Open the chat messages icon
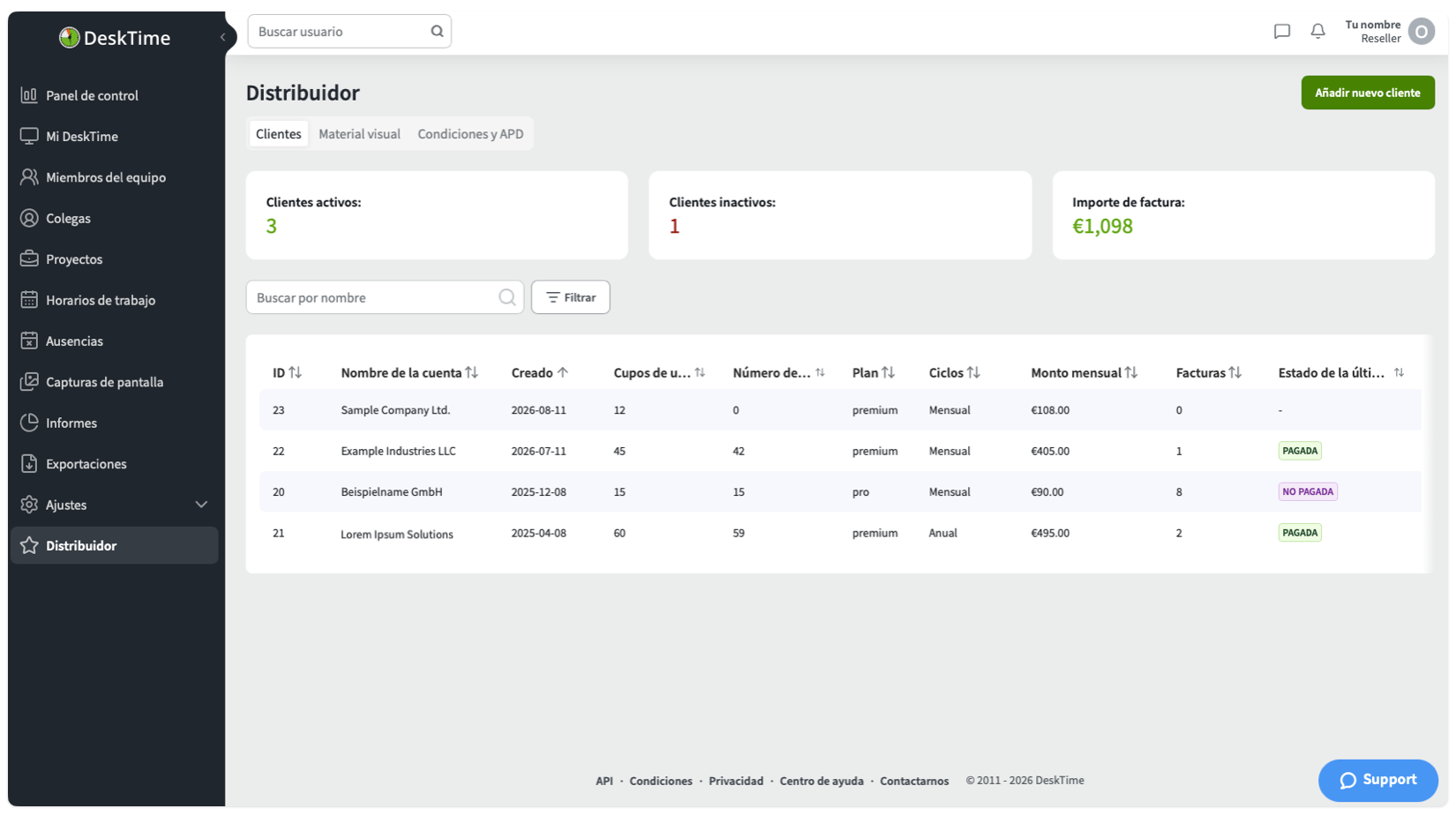The width and height of the screenshot is (1456, 816). point(1282,32)
